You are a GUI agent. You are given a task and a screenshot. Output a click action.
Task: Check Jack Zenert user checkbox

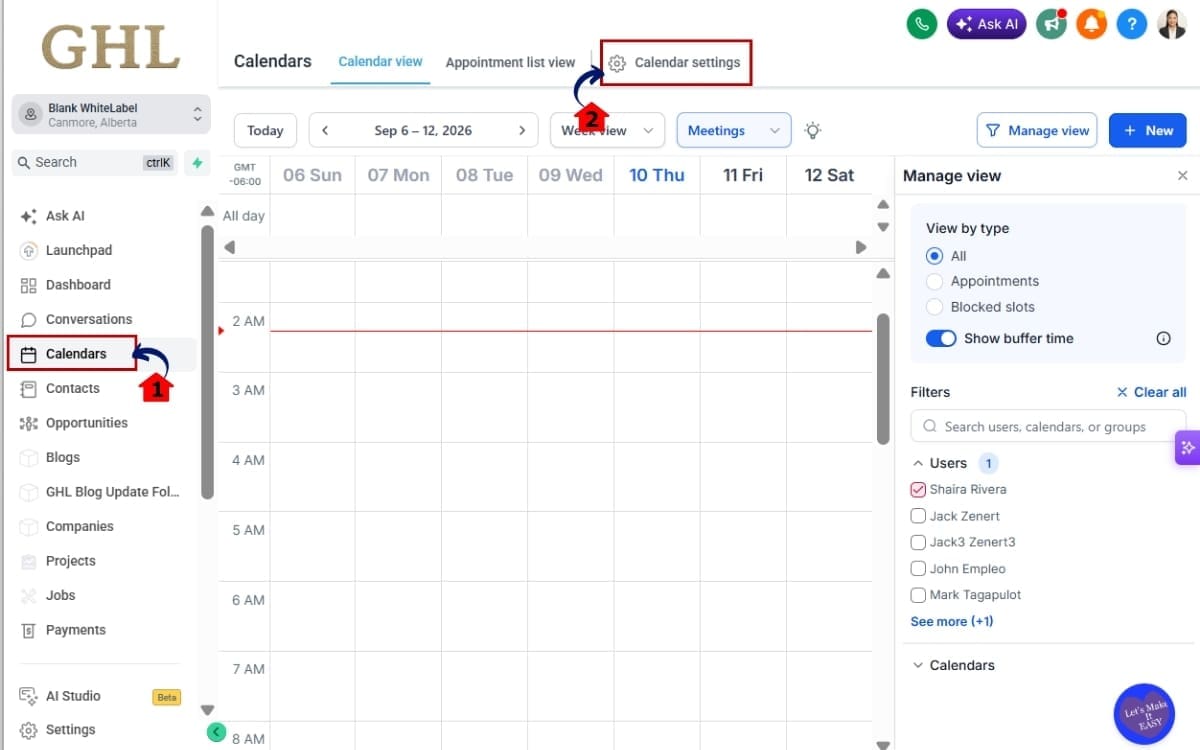point(918,516)
